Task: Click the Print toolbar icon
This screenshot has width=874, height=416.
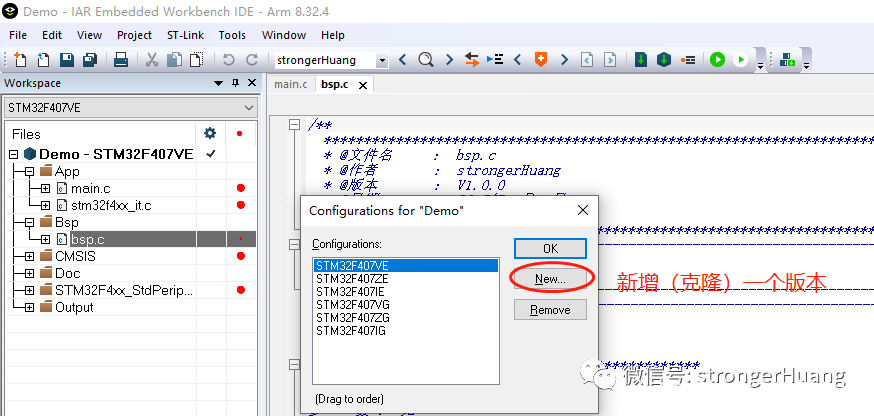Action: pos(121,60)
